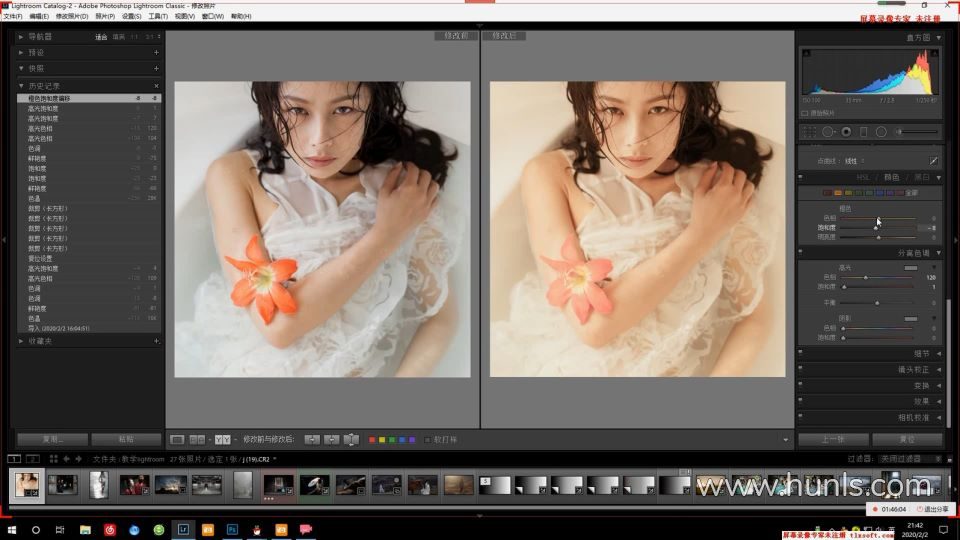Toggle HSL panel on/off switch
The image size is (960, 540).
(x=800, y=178)
